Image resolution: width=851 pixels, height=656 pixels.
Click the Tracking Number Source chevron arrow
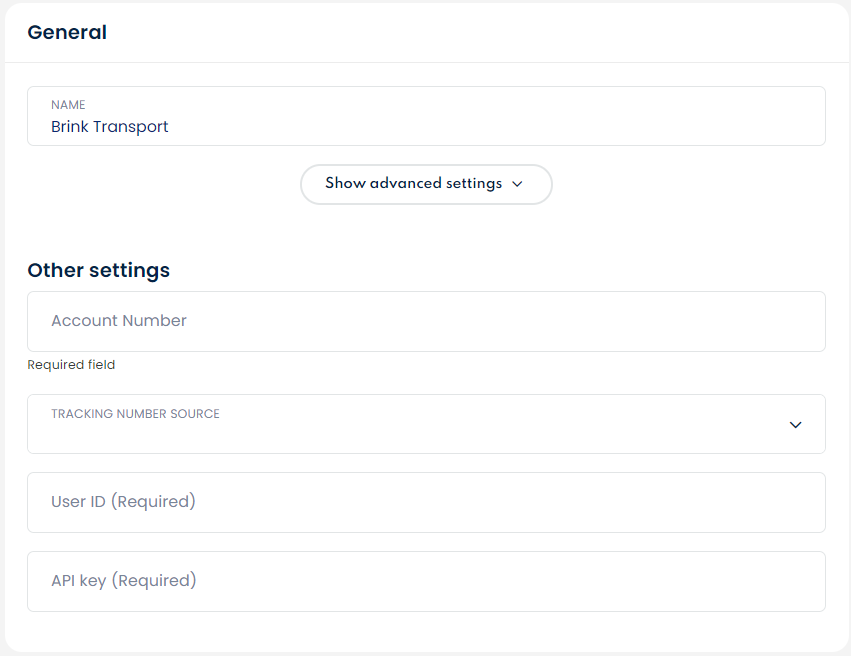795,424
